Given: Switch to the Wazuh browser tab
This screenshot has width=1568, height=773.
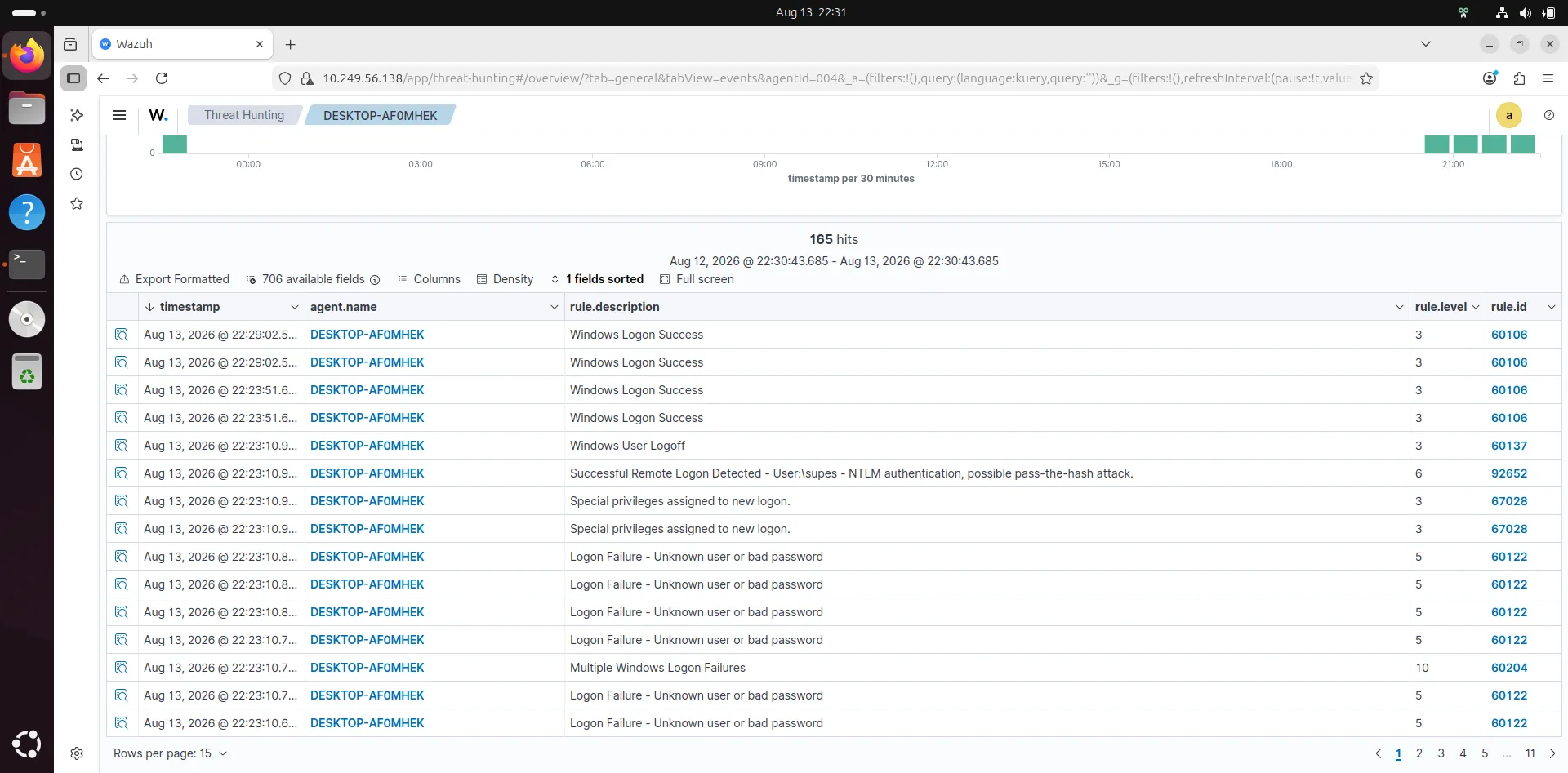Looking at the screenshot, I should [182, 44].
